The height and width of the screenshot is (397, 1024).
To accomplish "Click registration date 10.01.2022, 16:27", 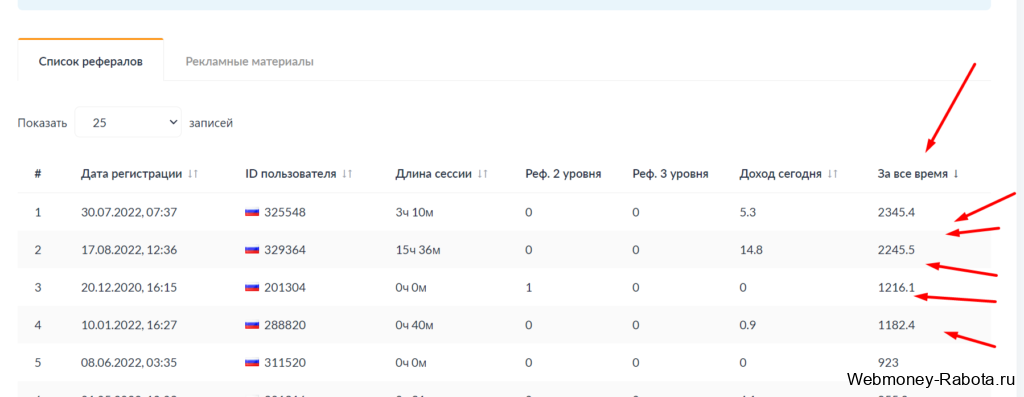I will pos(129,325).
